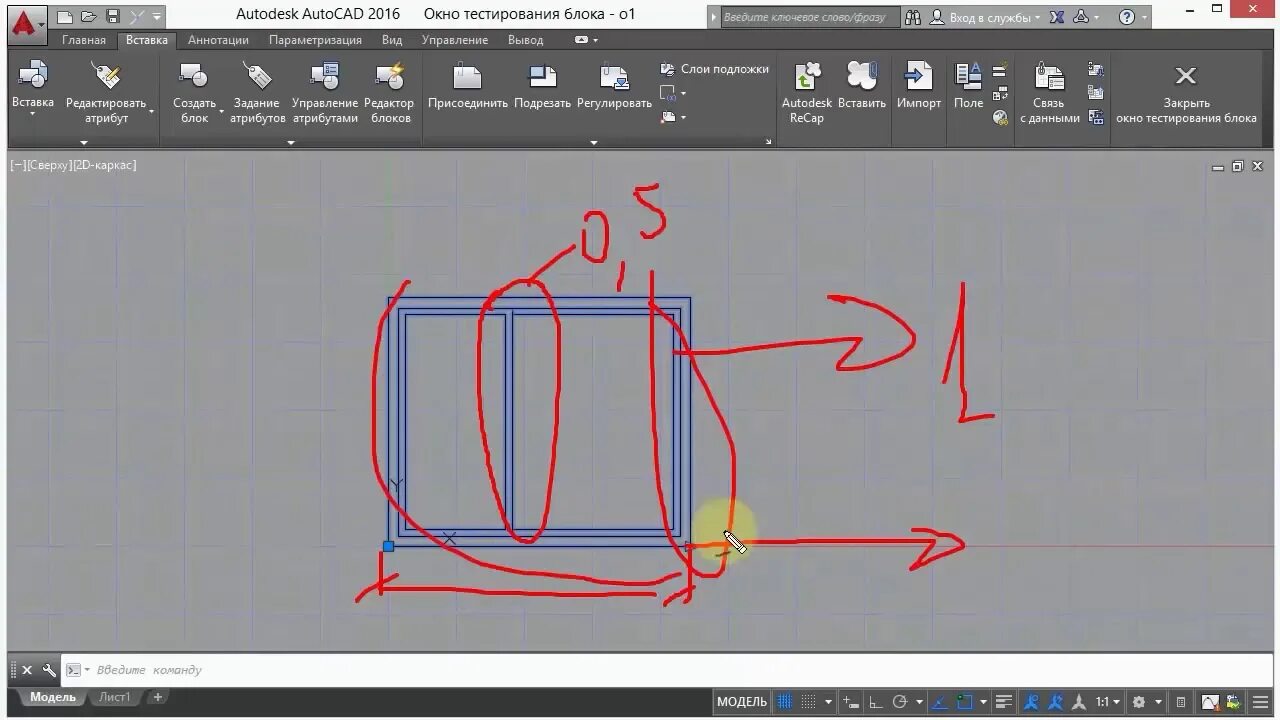
Task: Click the Импорт icon
Action: point(918,76)
